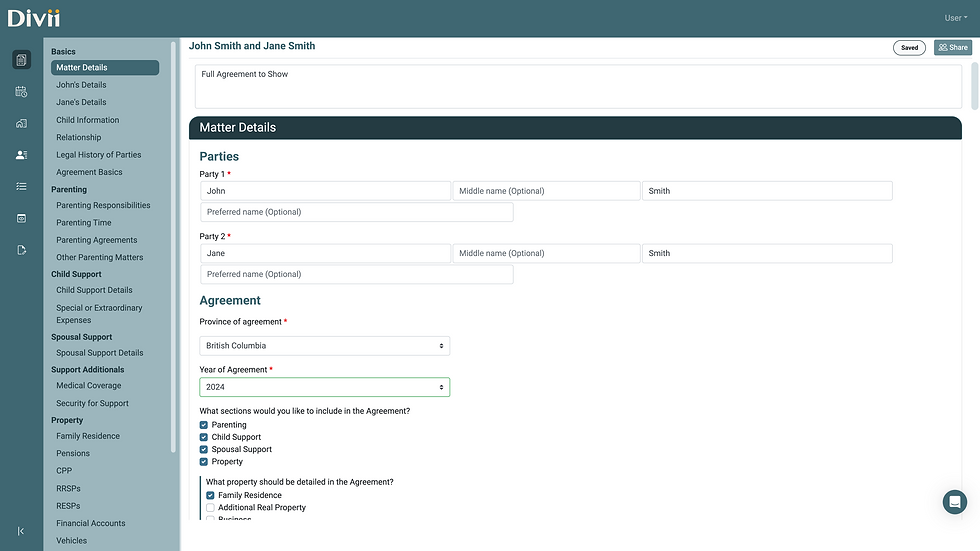The height and width of the screenshot is (551, 980).
Task: Click Party 2 preferred name field
Action: (x=357, y=274)
